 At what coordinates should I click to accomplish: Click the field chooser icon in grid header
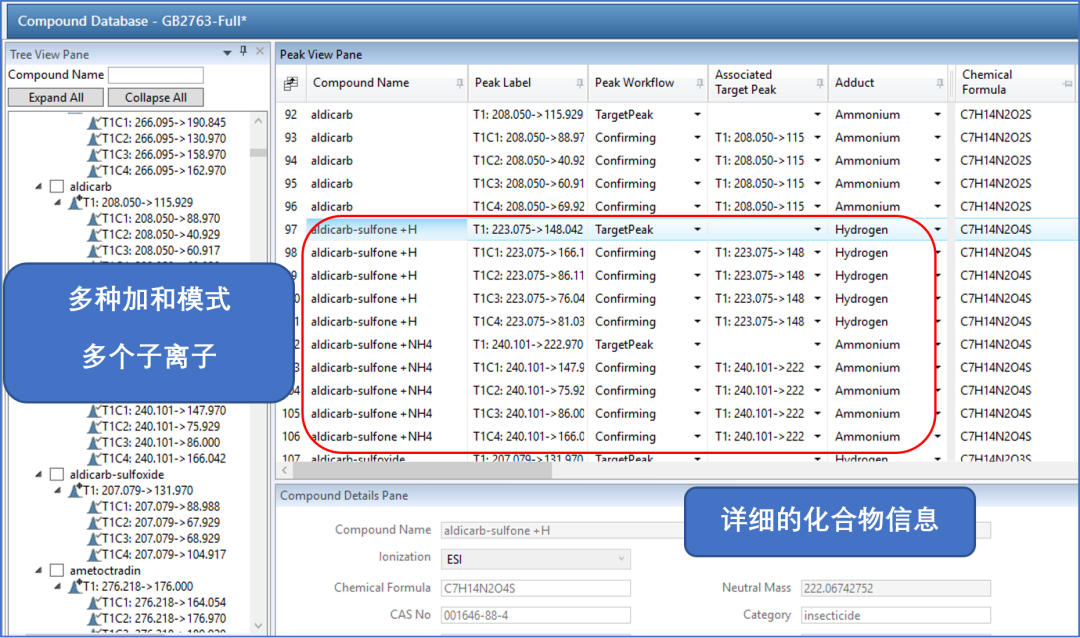(291, 83)
